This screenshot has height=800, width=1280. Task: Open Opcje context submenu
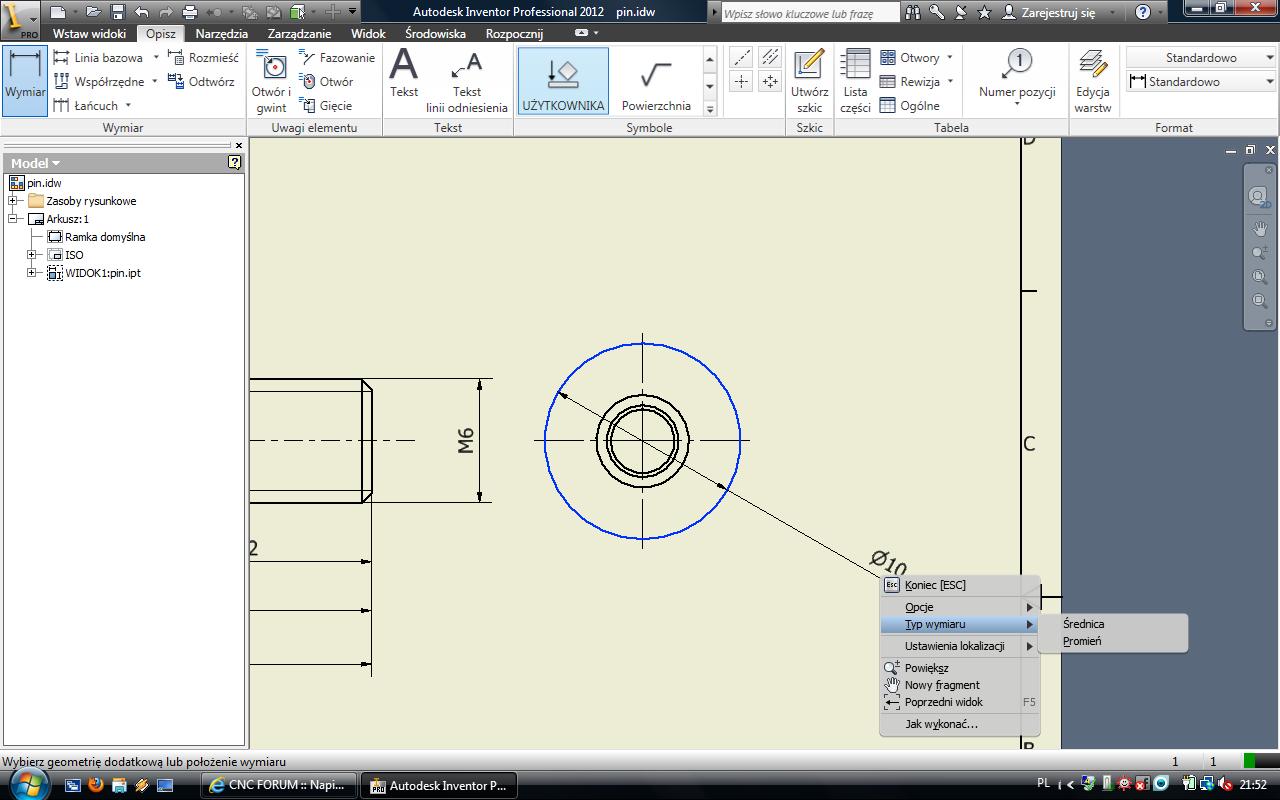pyautogui.click(x=959, y=607)
